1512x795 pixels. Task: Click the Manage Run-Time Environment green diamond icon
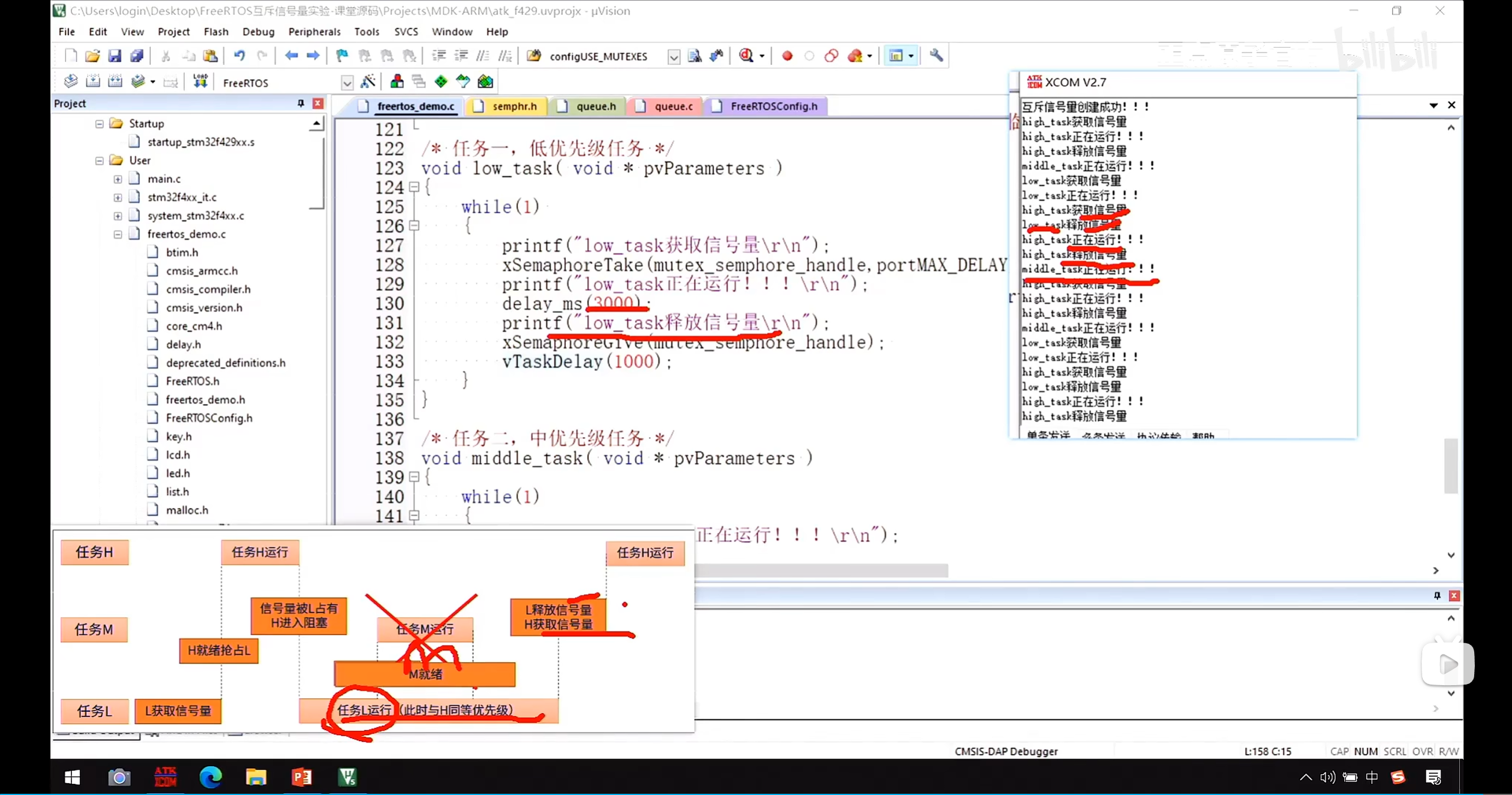441,82
